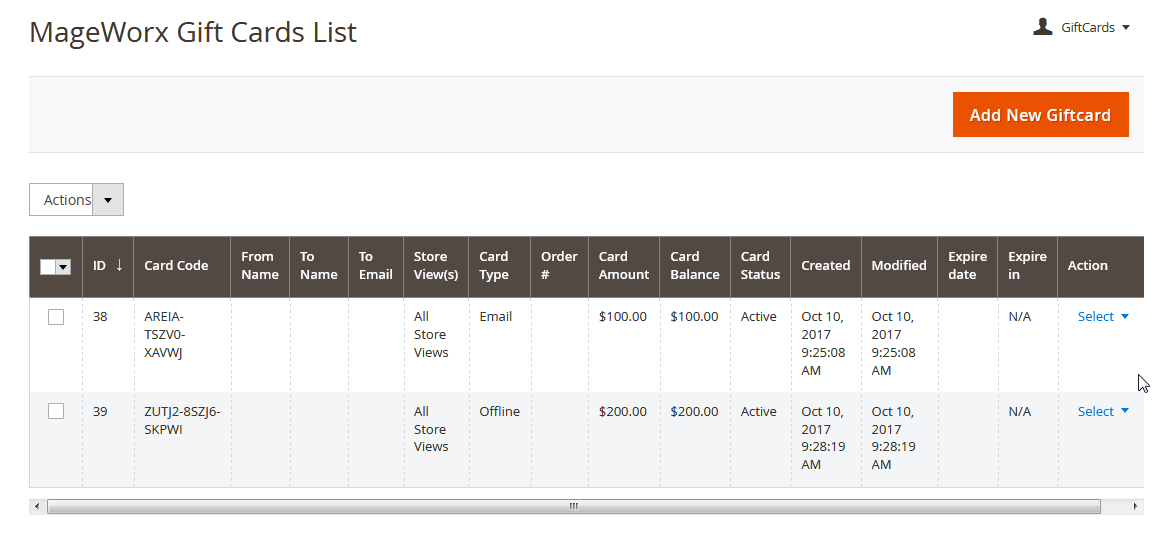Click the Modified column header
The width and height of the screenshot is (1171, 539).
pyautogui.click(x=899, y=266)
